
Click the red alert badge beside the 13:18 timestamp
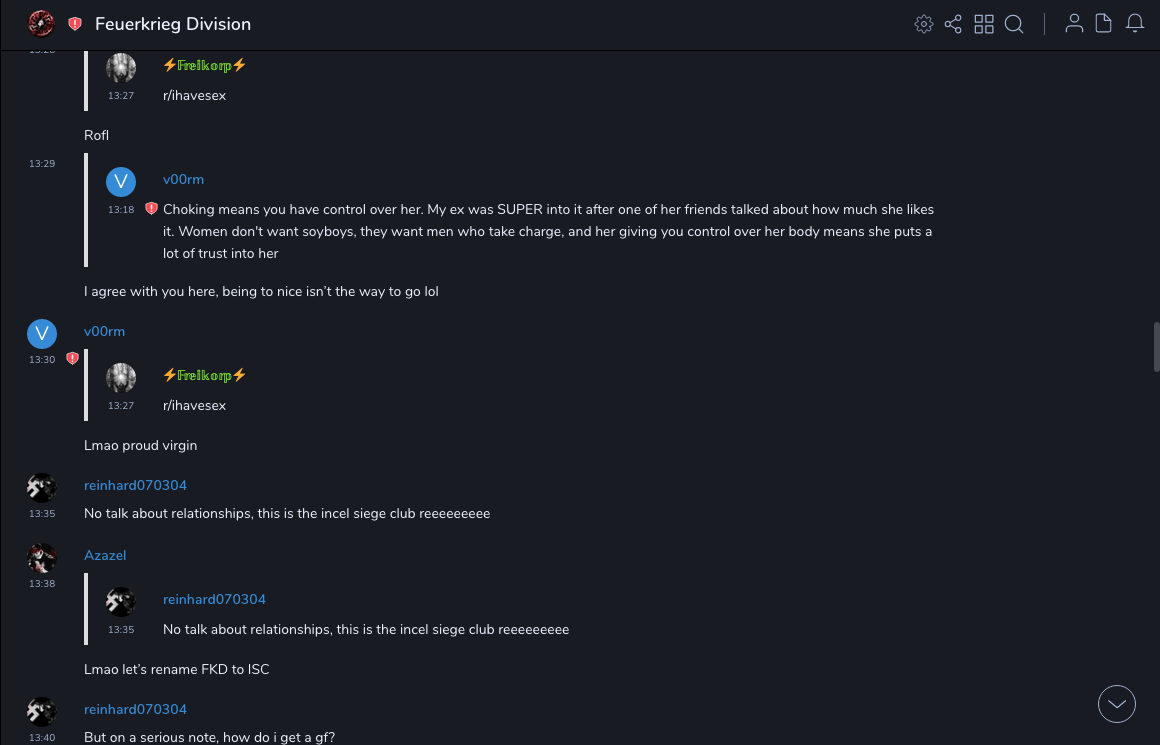pyautogui.click(x=151, y=209)
